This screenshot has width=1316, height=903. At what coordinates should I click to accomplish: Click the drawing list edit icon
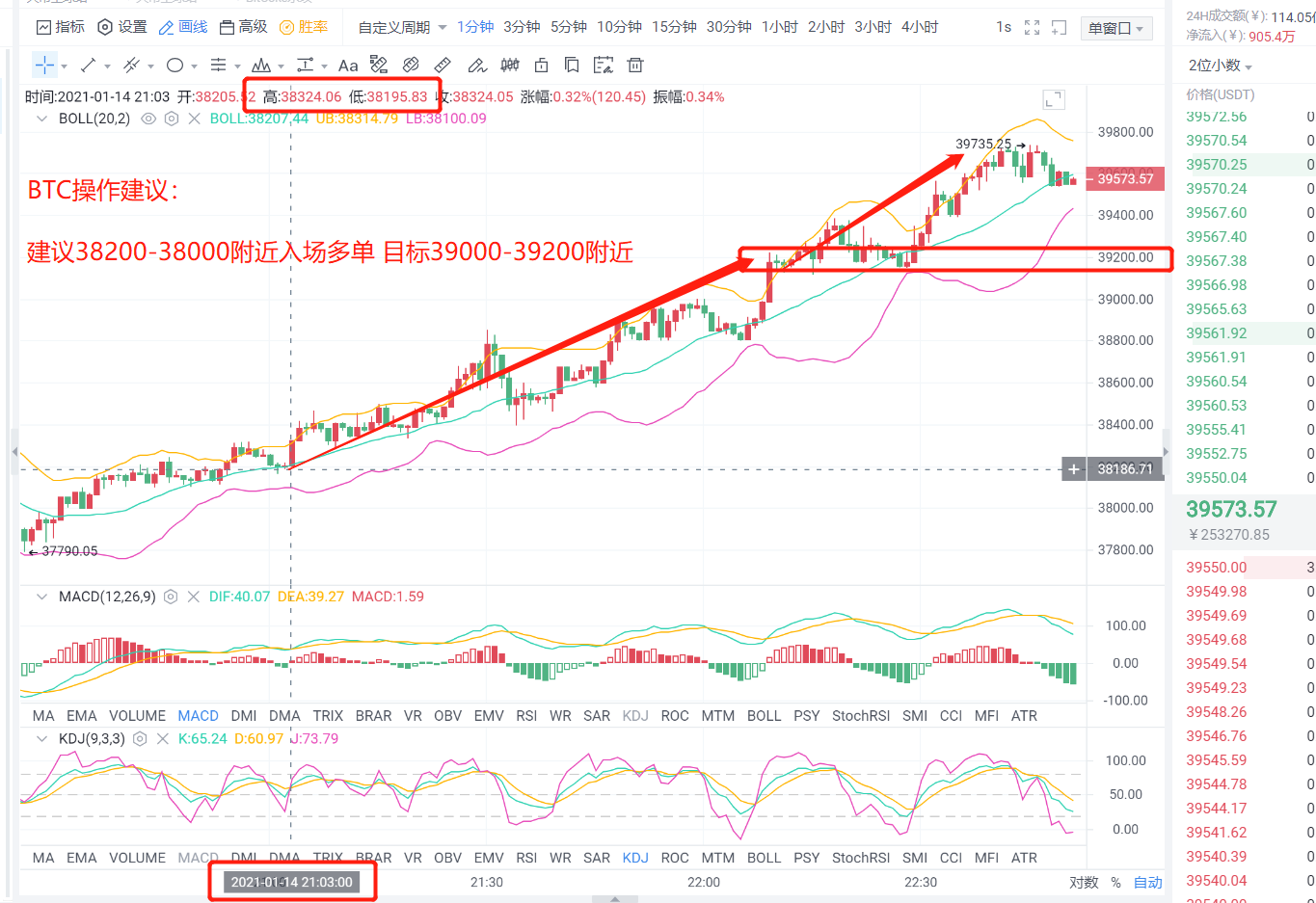[x=604, y=66]
